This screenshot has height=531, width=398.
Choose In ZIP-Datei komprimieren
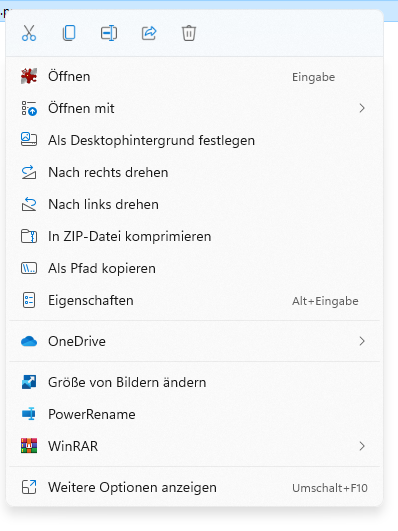coord(194,236)
